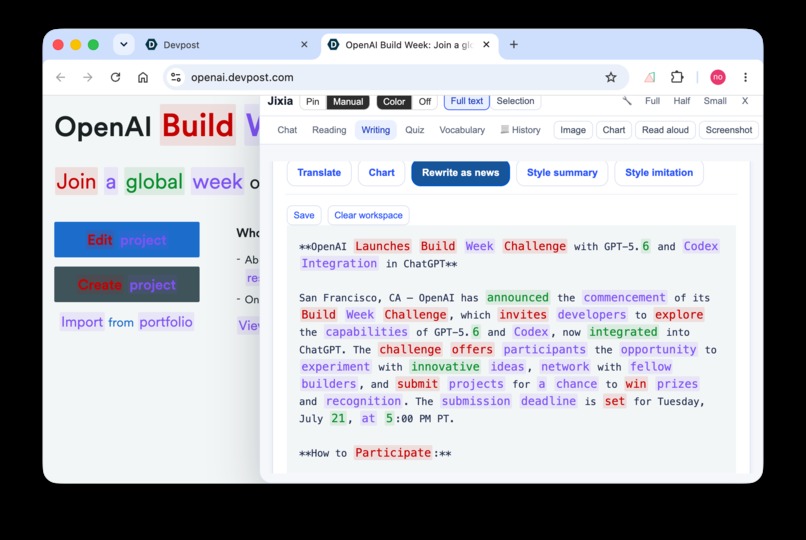Image resolution: width=806 pixels, height=540 pixels.
Task: Open the Chat tab in Jixia
Action: (x=287, y=130)
